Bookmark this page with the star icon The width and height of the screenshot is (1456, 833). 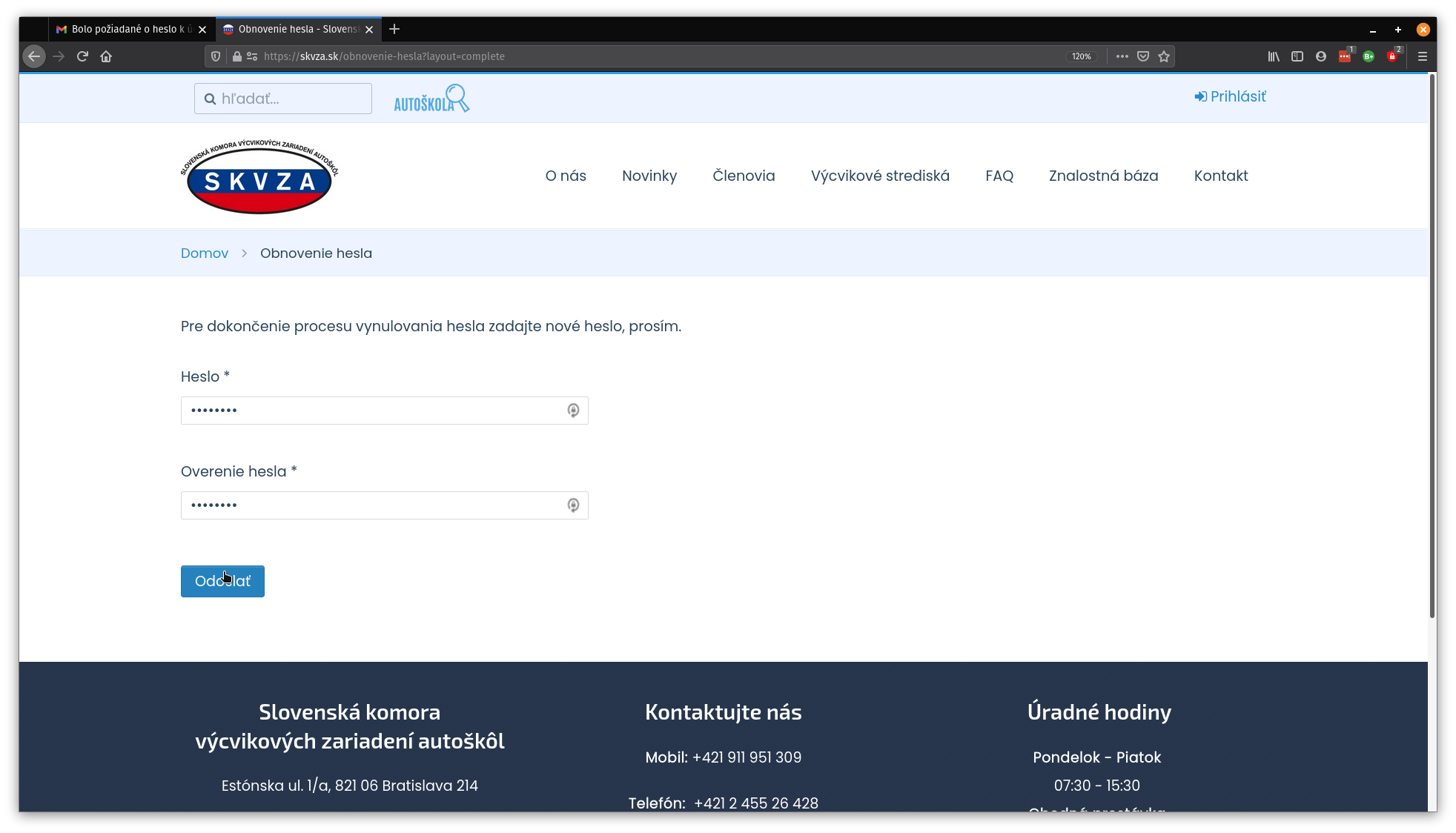1164,56
